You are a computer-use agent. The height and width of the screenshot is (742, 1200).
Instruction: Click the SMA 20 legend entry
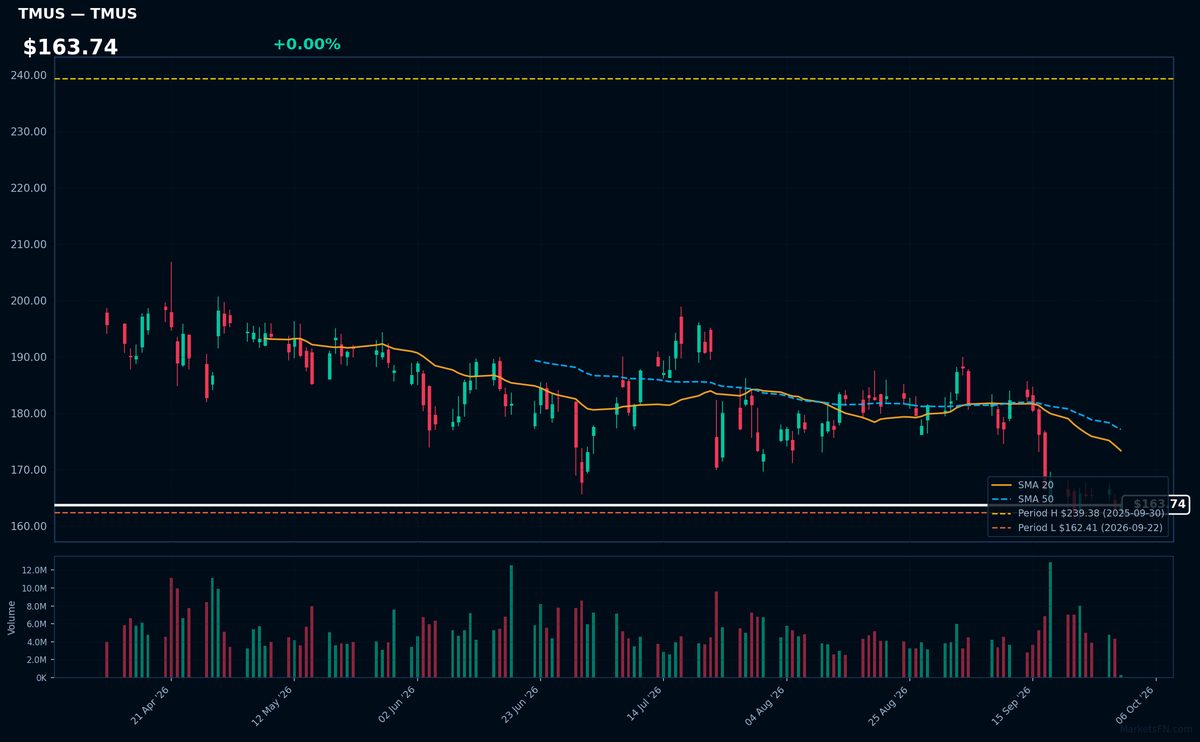tap(1021, 485)
